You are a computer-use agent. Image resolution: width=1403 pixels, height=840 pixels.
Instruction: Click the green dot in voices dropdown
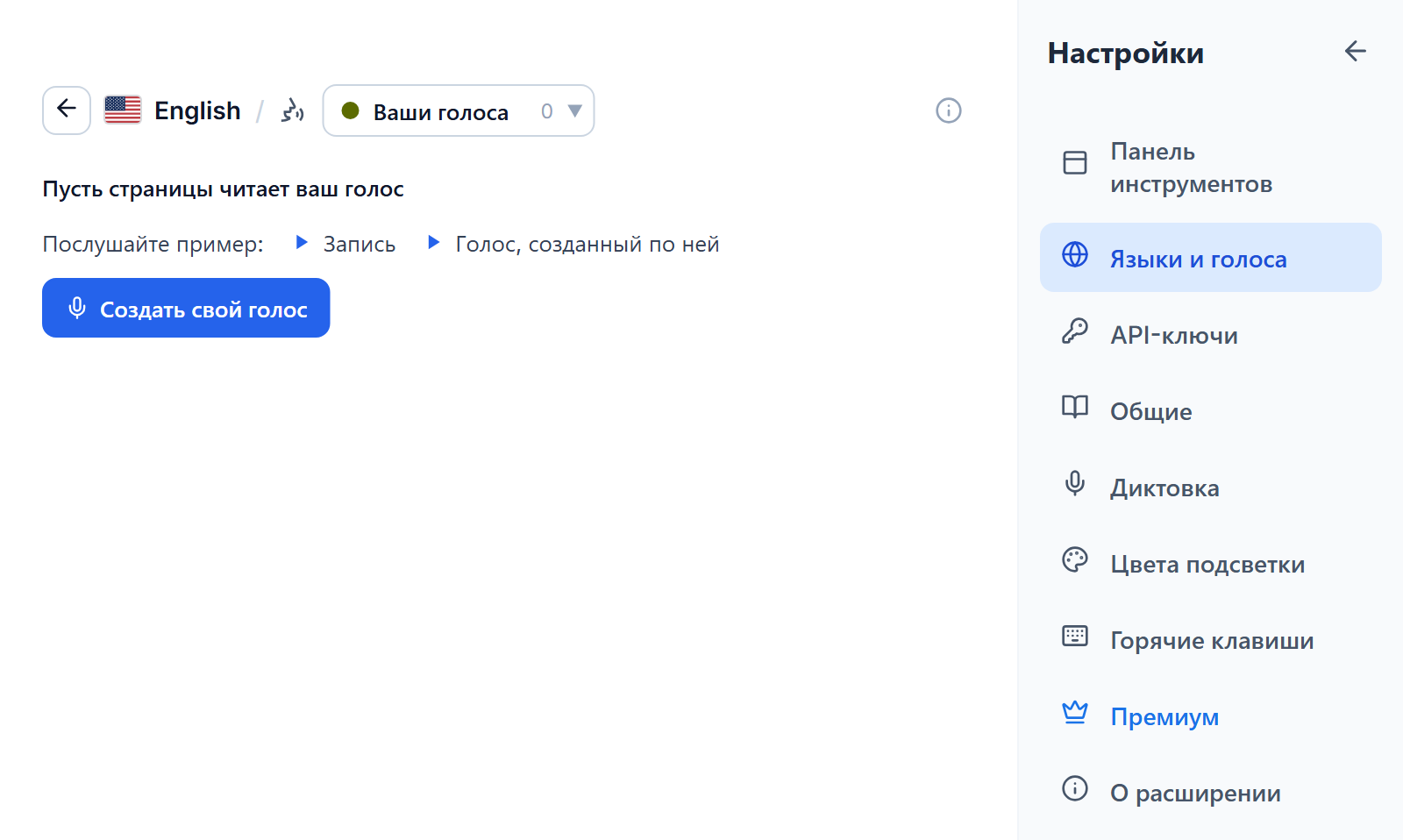coord(350,110)
